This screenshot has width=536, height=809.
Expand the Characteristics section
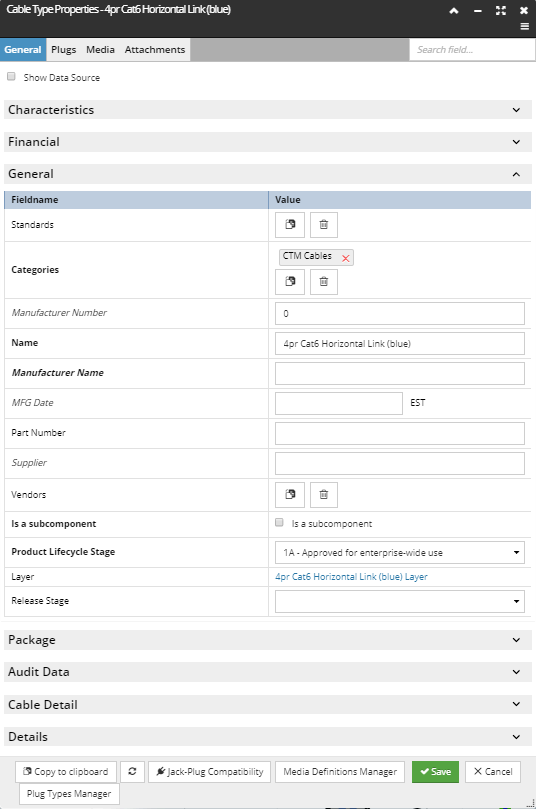(268, 110)
